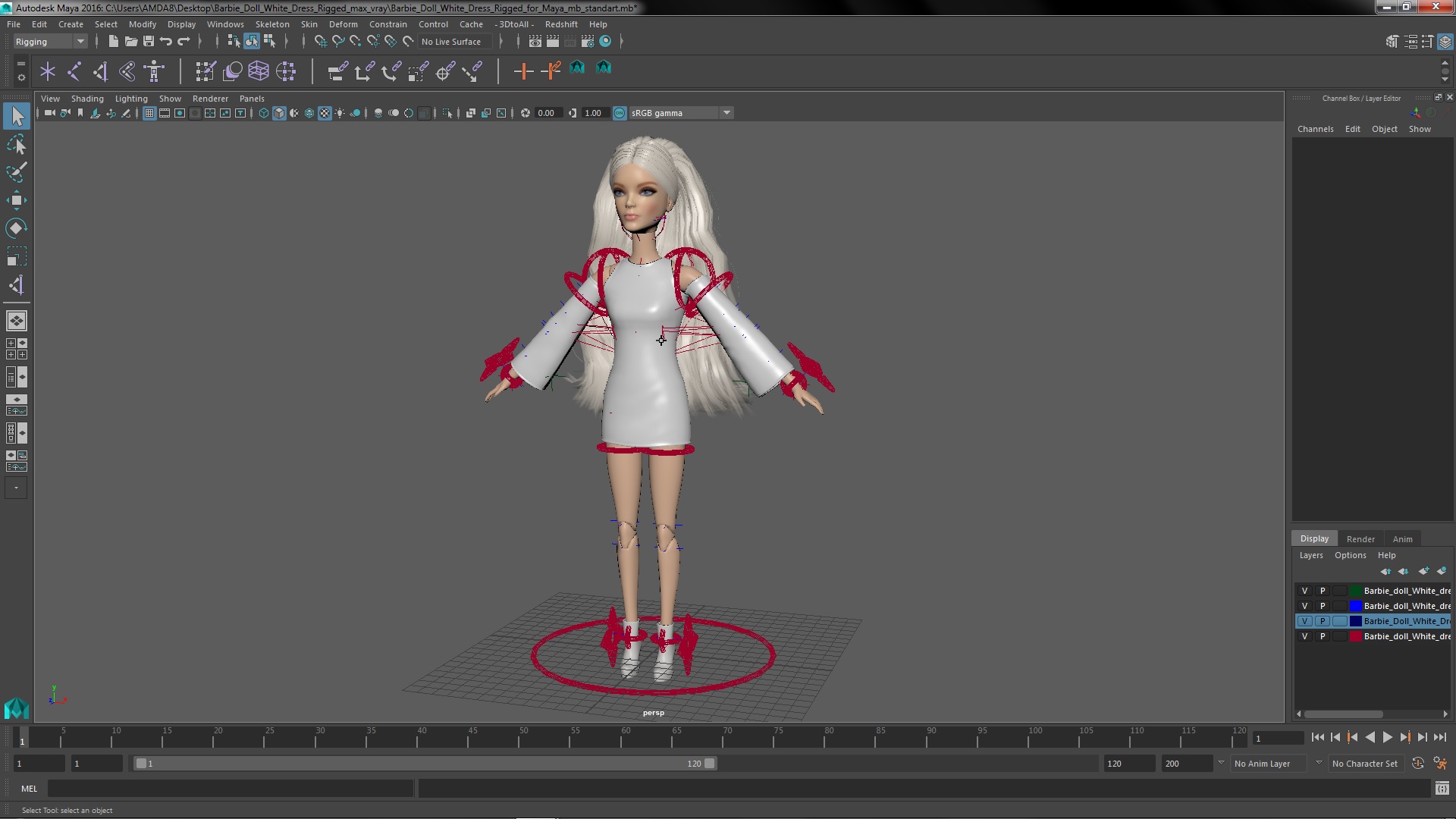Viewport: 1456px width, 819px height.
Task: Toggle visibility V of the bright blue layer
Action: coord(1304,606)
